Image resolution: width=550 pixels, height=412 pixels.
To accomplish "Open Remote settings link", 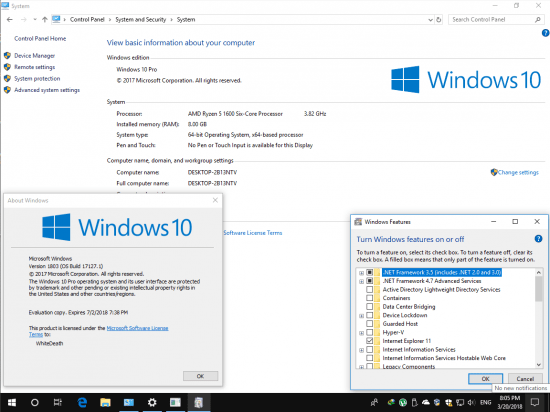I will click(x=34, y=67).
